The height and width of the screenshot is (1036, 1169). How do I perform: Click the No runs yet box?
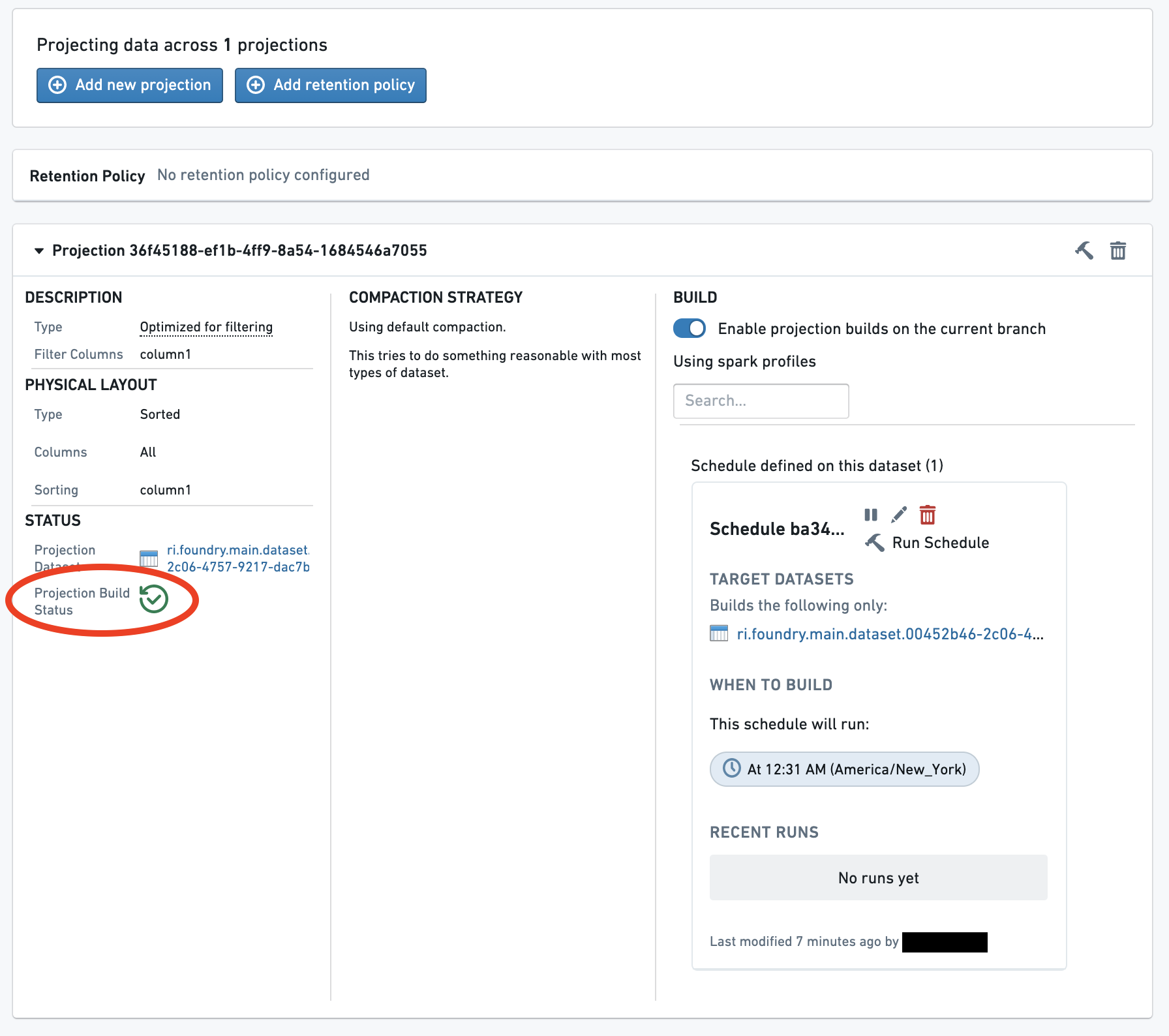879,877
